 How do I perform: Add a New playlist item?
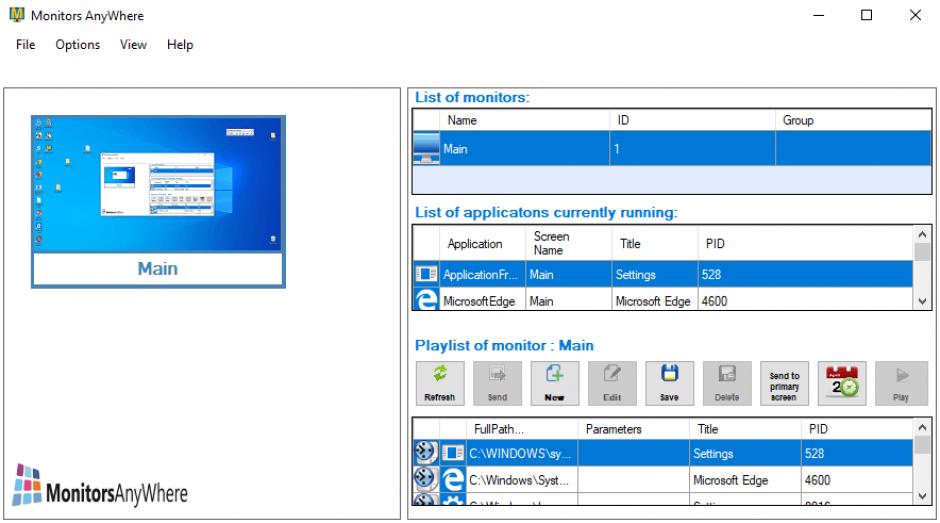tap(555, 382)
